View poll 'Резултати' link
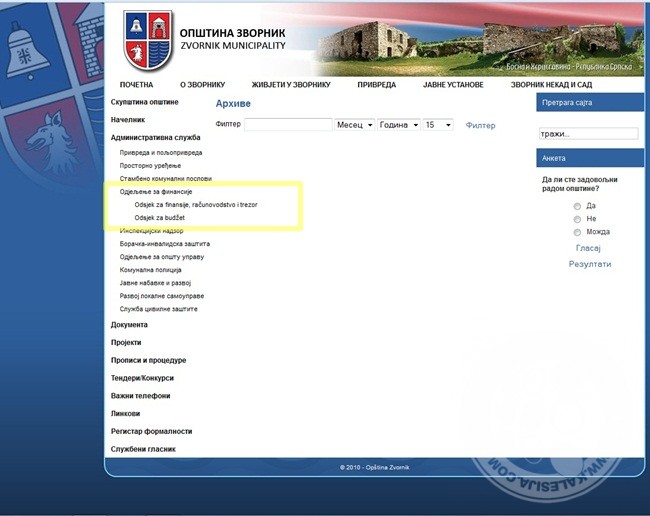Image resolution: width=650 pixels, height=516 pixels. click(589, 264)
